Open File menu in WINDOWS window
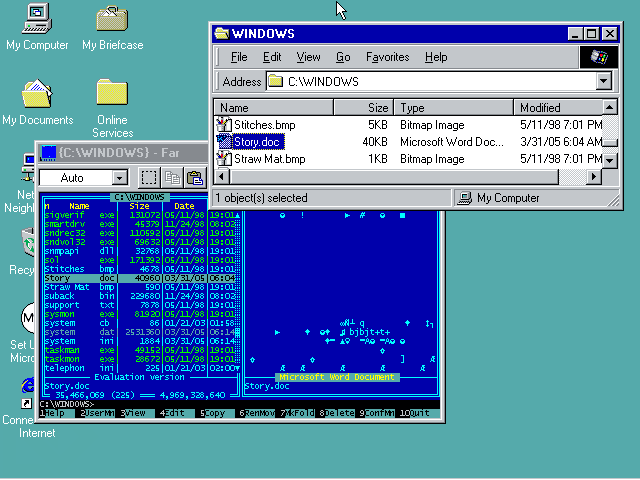Image resolution: width=640 pixels, height=480 pixels. 239,57
